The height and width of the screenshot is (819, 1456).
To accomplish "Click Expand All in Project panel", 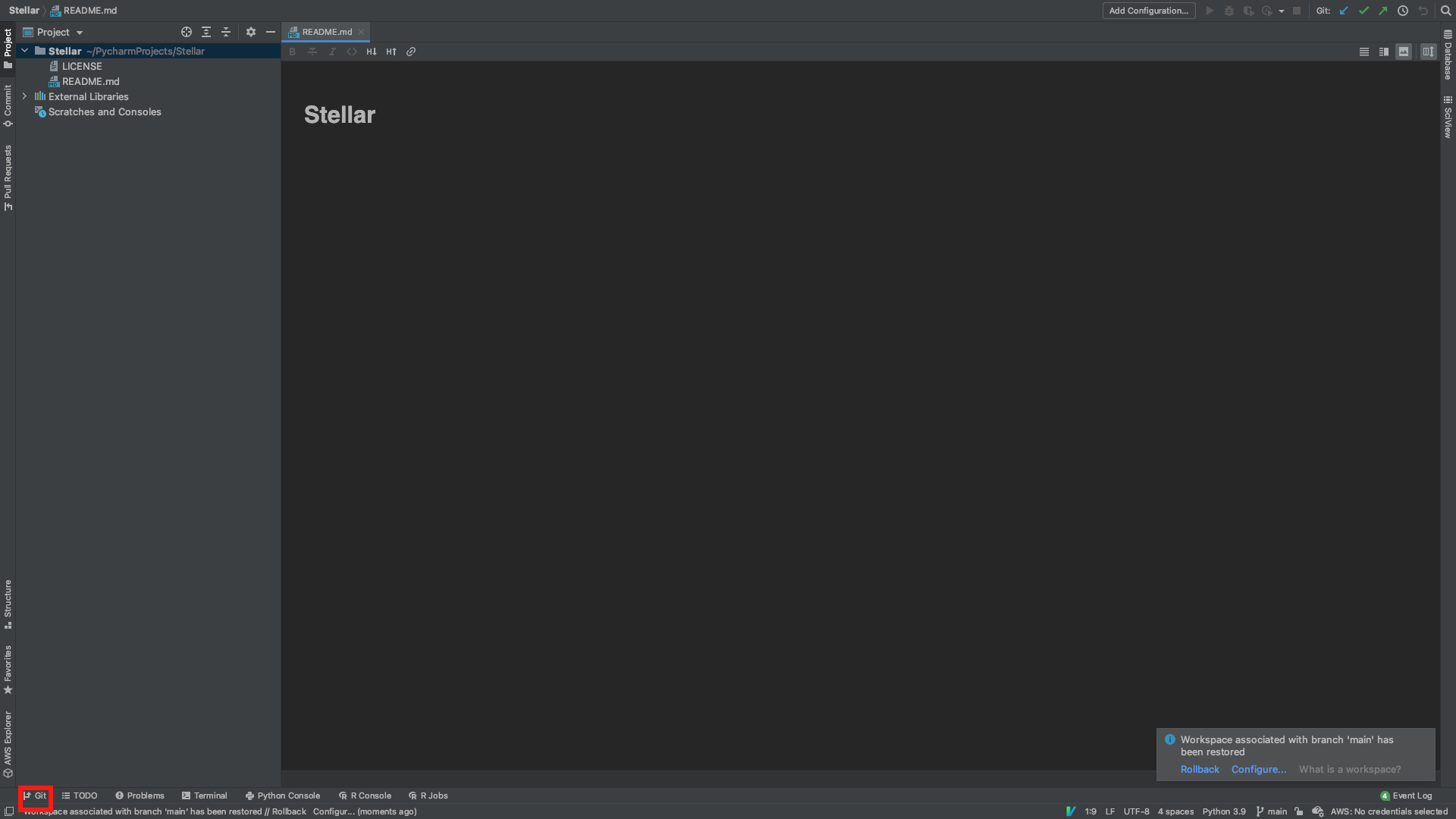I will click(x=206, y=32).
